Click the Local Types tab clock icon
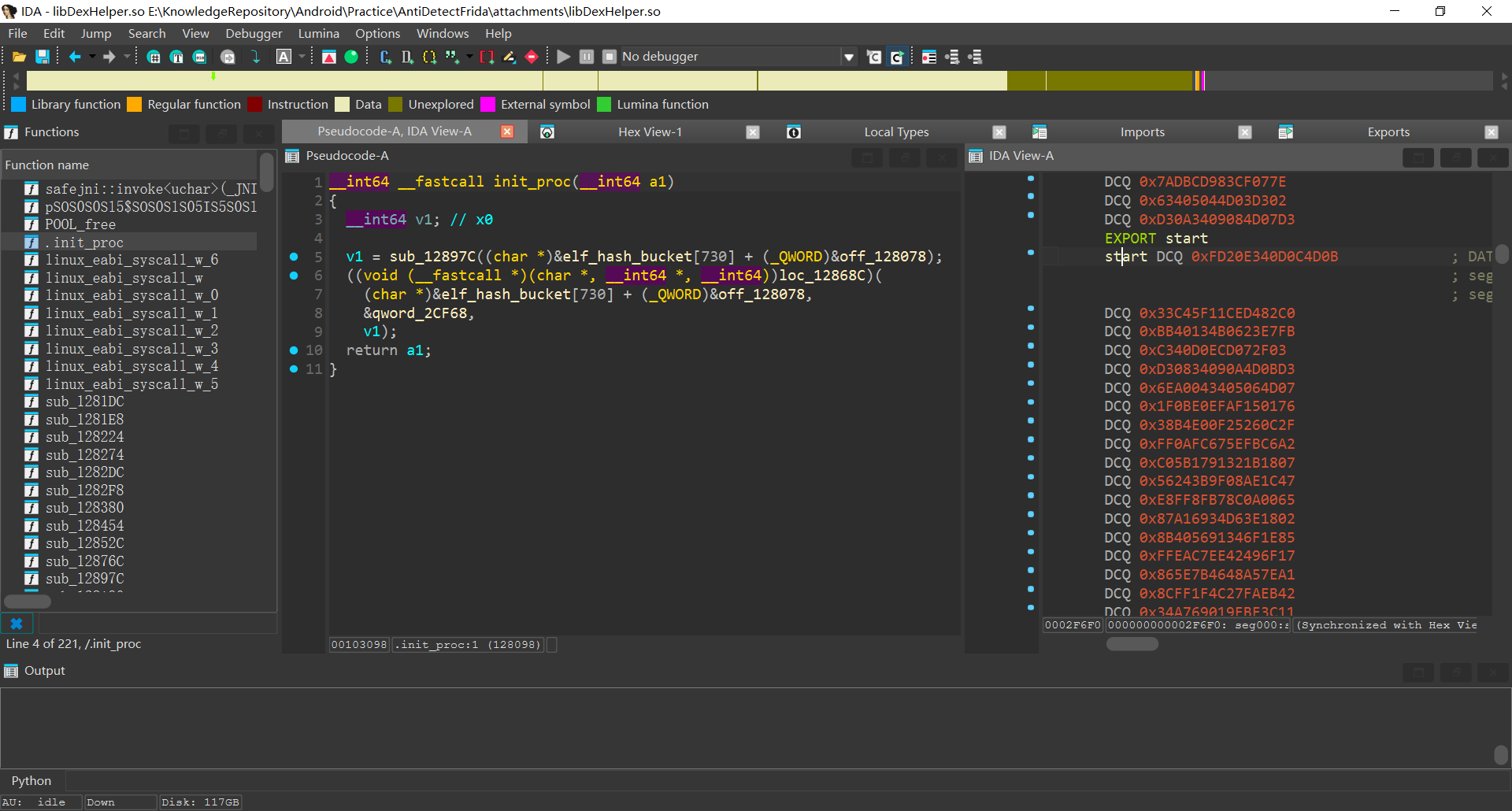Viewport: 1512px width, 811px height. click(x=794, y=132)
